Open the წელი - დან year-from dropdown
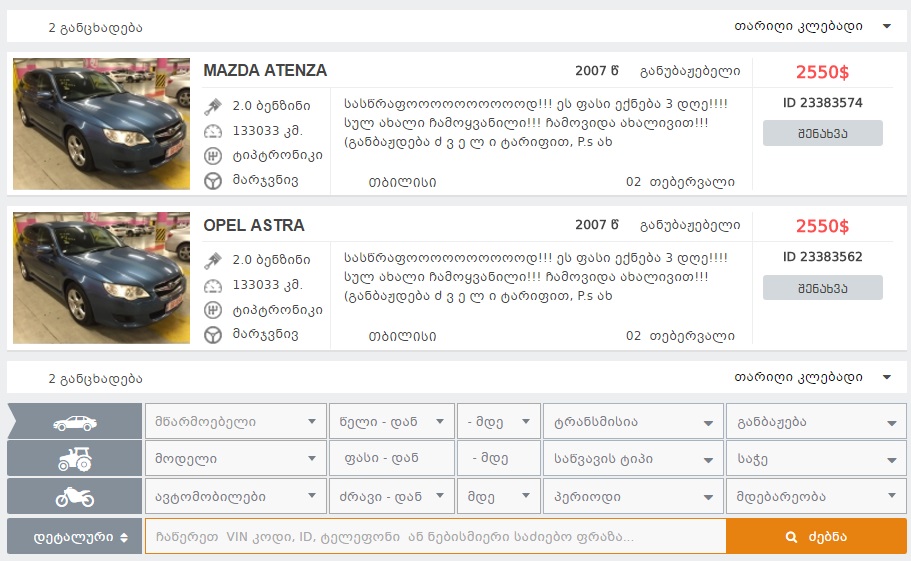The height and width of the screenshot is (561, 911). (x=392, y=422)
